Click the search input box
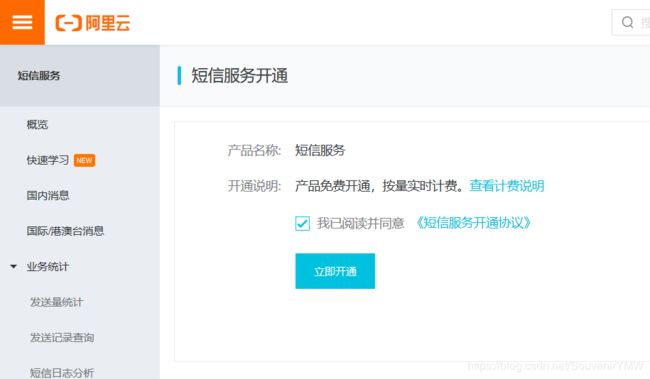The width and height of the screenshot is (650, 379). 631,22
